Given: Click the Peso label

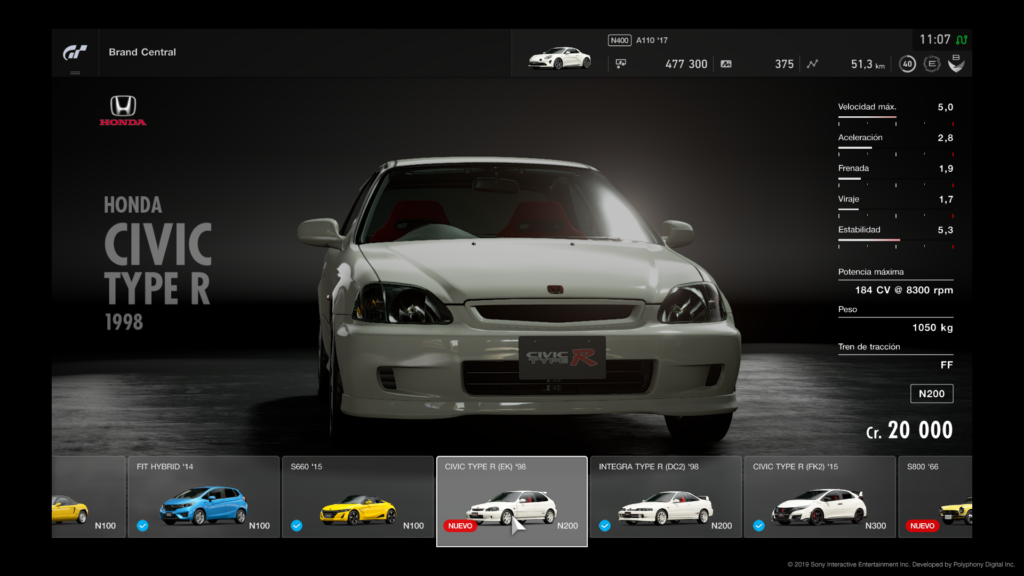Looking at the screenshot, I should [848, 310].
